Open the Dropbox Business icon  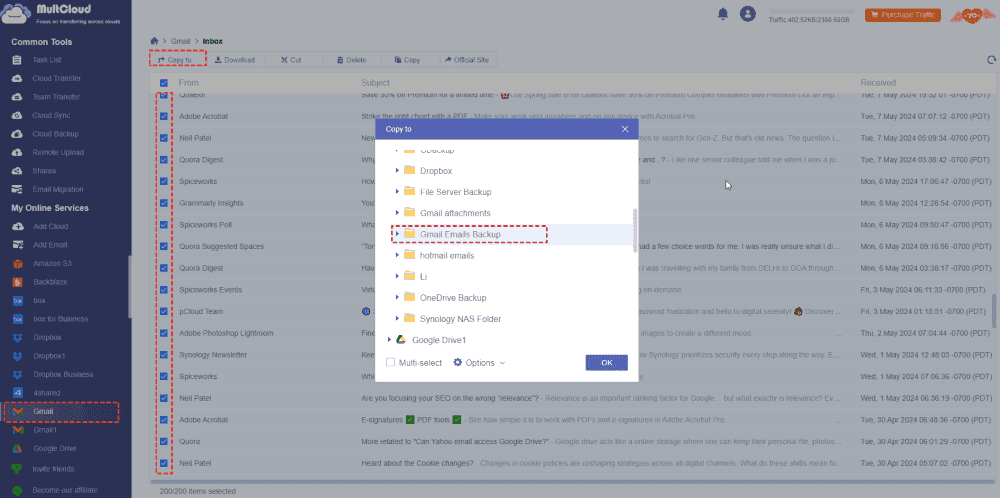pyautogui.click(x=18, y=374)
